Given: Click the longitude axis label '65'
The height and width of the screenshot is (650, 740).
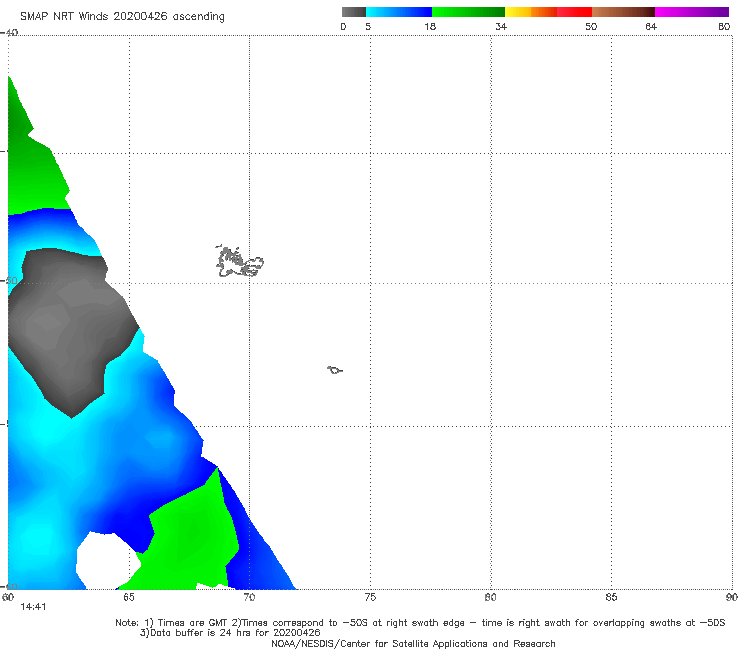Looking at the screenshot, I should click(128, 597).
